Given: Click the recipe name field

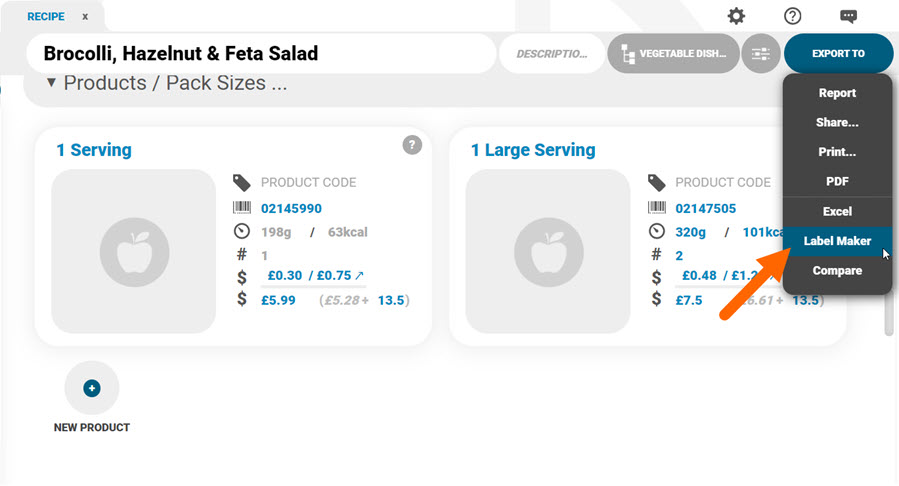Looking at the screenshot, I should (x=261, y=54).
